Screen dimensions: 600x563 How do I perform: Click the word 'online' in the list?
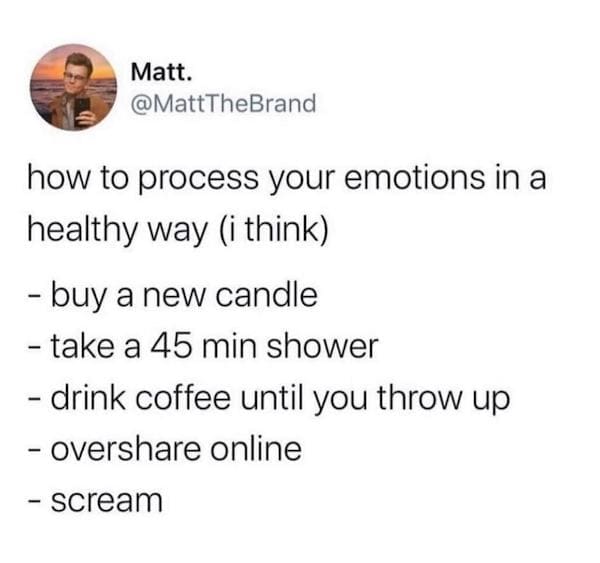pyautogui.click(x=256, y=449)
